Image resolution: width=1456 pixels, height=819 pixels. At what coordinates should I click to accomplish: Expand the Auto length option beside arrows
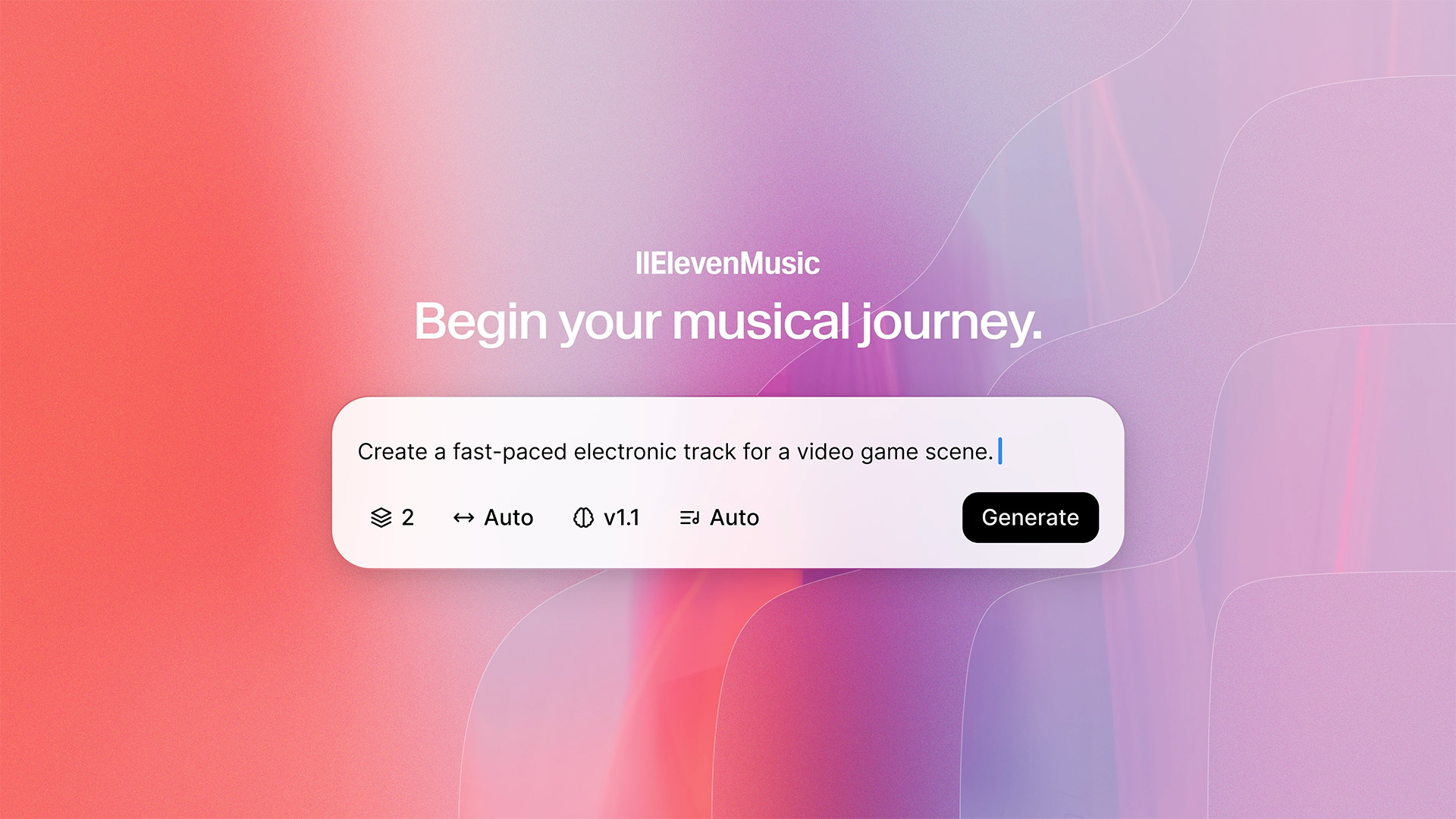pos(509,517)
